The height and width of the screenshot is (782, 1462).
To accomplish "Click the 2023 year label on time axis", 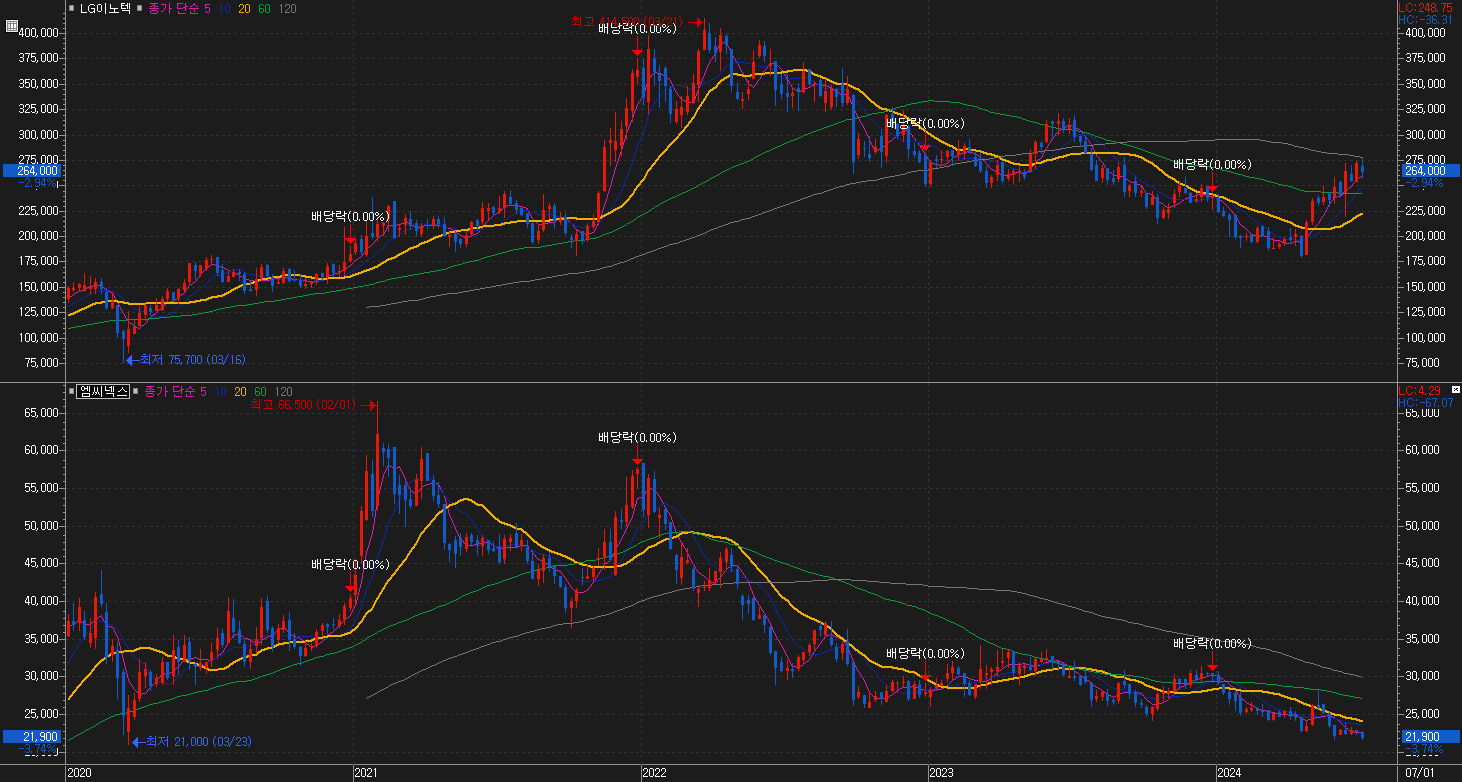I will tap(942, 773).
